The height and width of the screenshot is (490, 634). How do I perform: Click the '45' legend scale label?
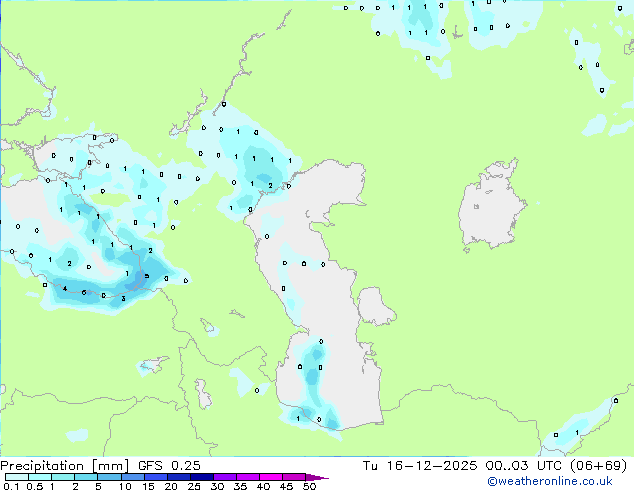pyautogui.click(x=286, y=486)
